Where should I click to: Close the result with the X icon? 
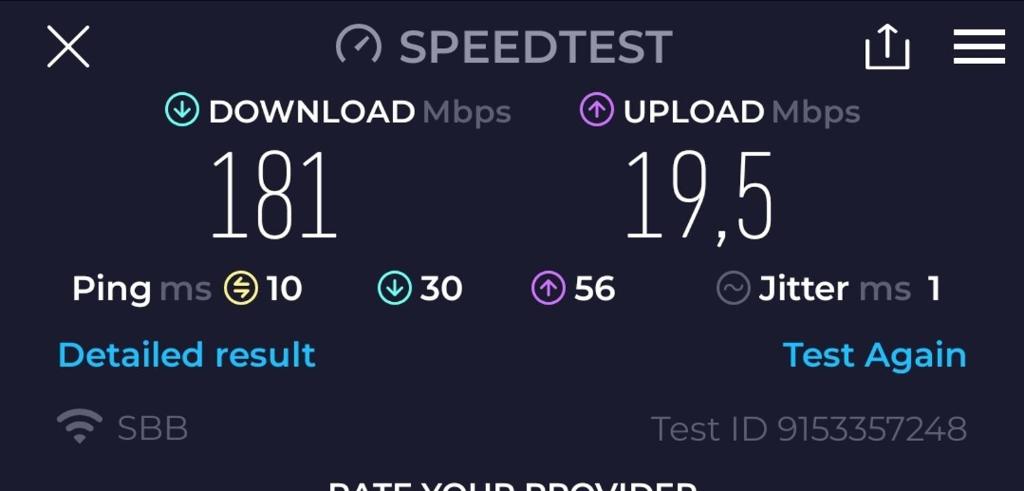(x=68, y=47)
